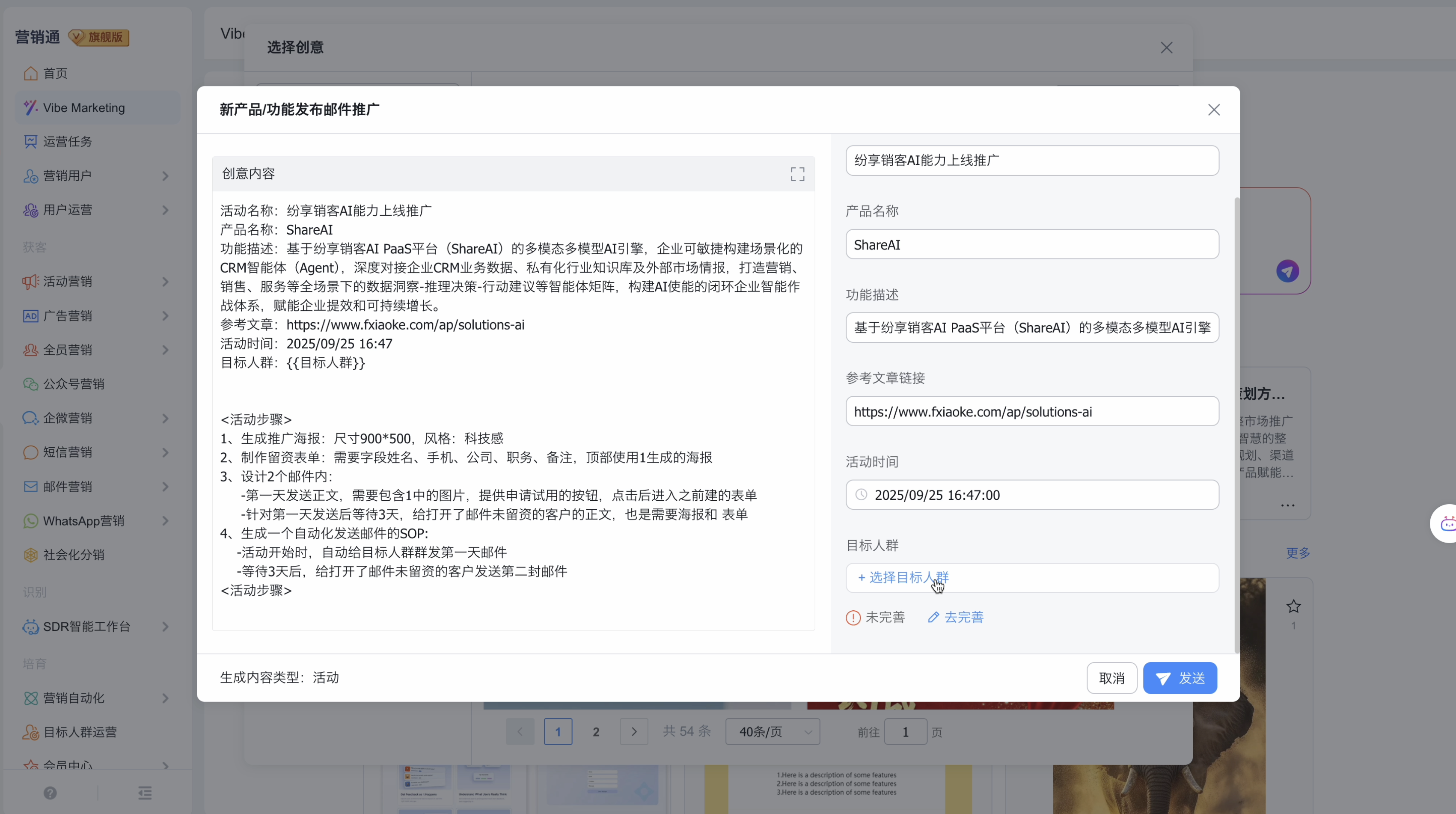The height and width of the screenshot is (814, 1456).
Task: Click the clock icon in 活动时间 field
Action: 861,495
